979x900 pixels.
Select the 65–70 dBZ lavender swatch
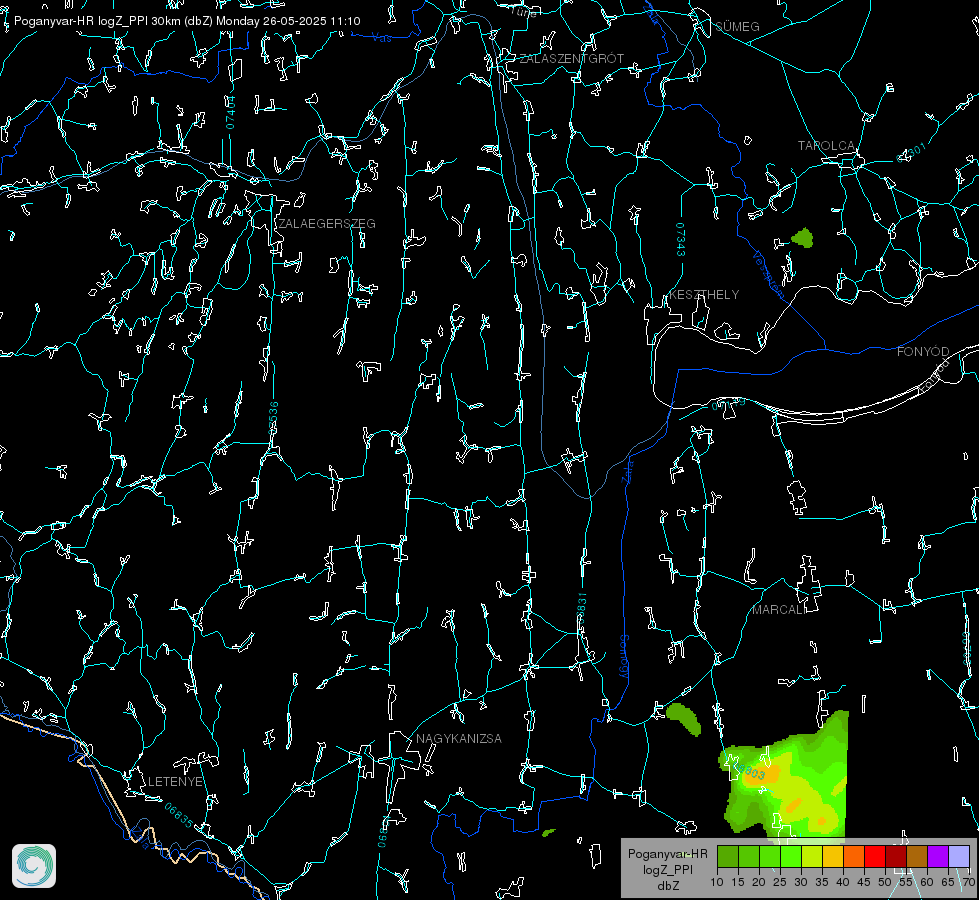click(x=959, y=856)
